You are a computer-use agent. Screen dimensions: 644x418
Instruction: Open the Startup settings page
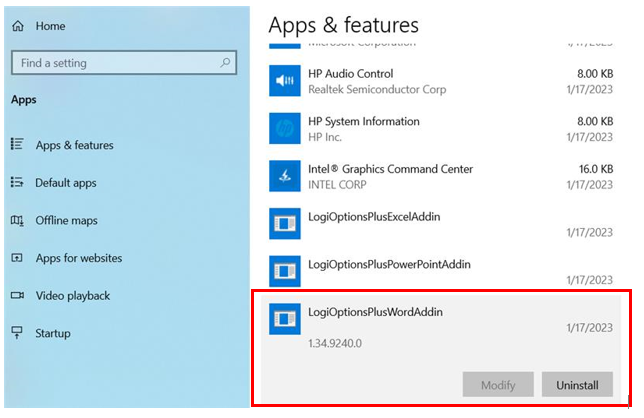pos(52,333)
